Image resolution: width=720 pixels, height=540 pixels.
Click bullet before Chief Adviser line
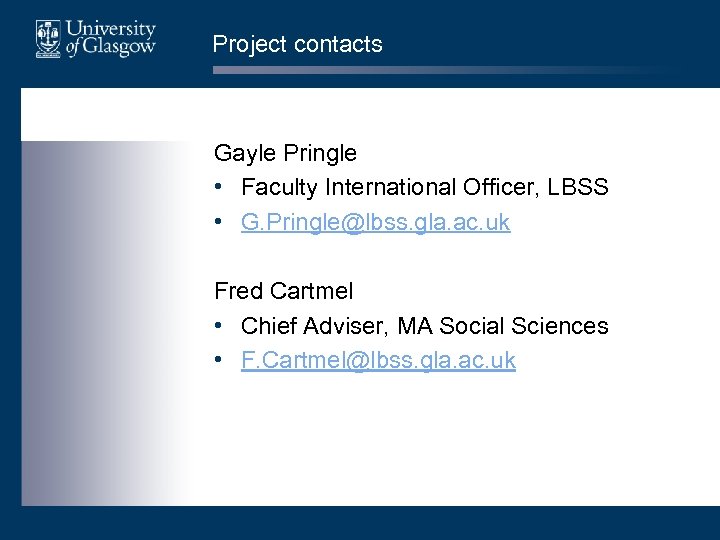(219, 326)
